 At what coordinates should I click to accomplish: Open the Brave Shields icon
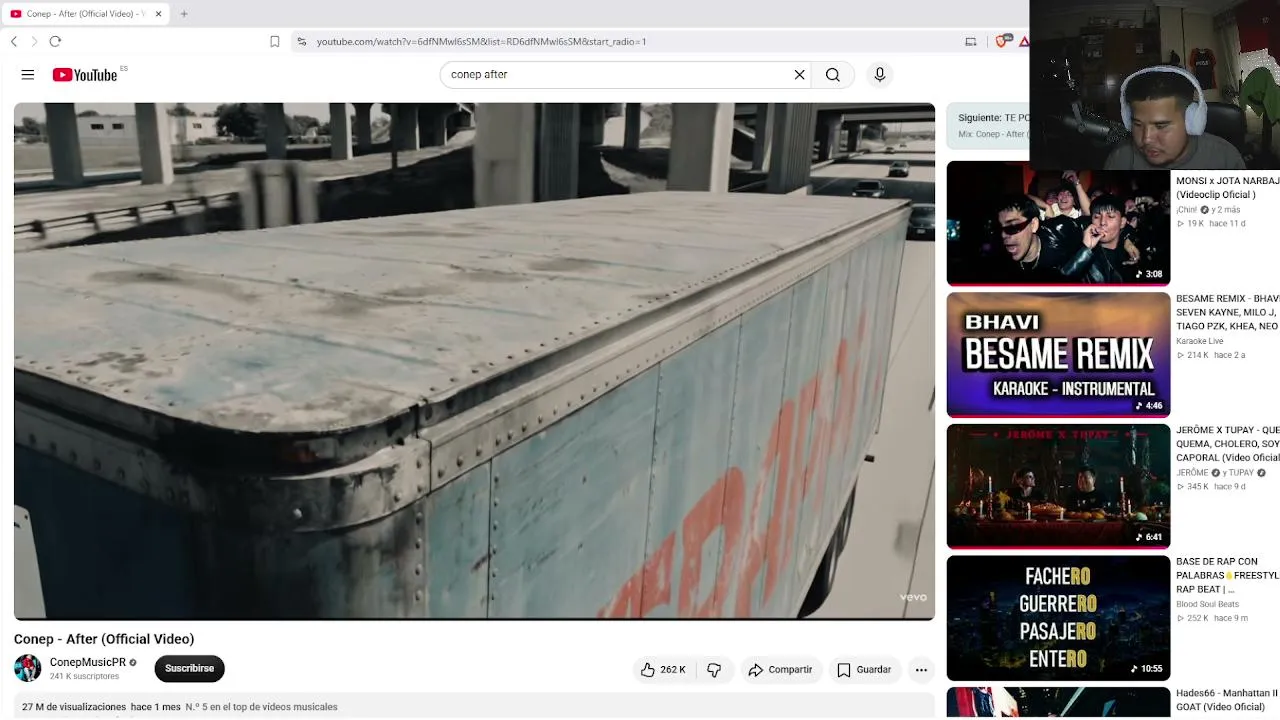1001,41
